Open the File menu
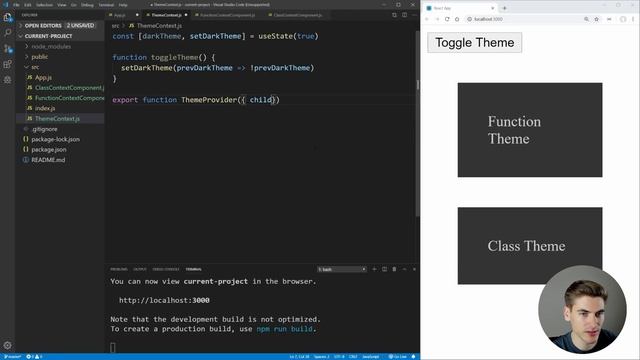The width and height of the screenshot is (640, 360). click(x=16, y=5)
